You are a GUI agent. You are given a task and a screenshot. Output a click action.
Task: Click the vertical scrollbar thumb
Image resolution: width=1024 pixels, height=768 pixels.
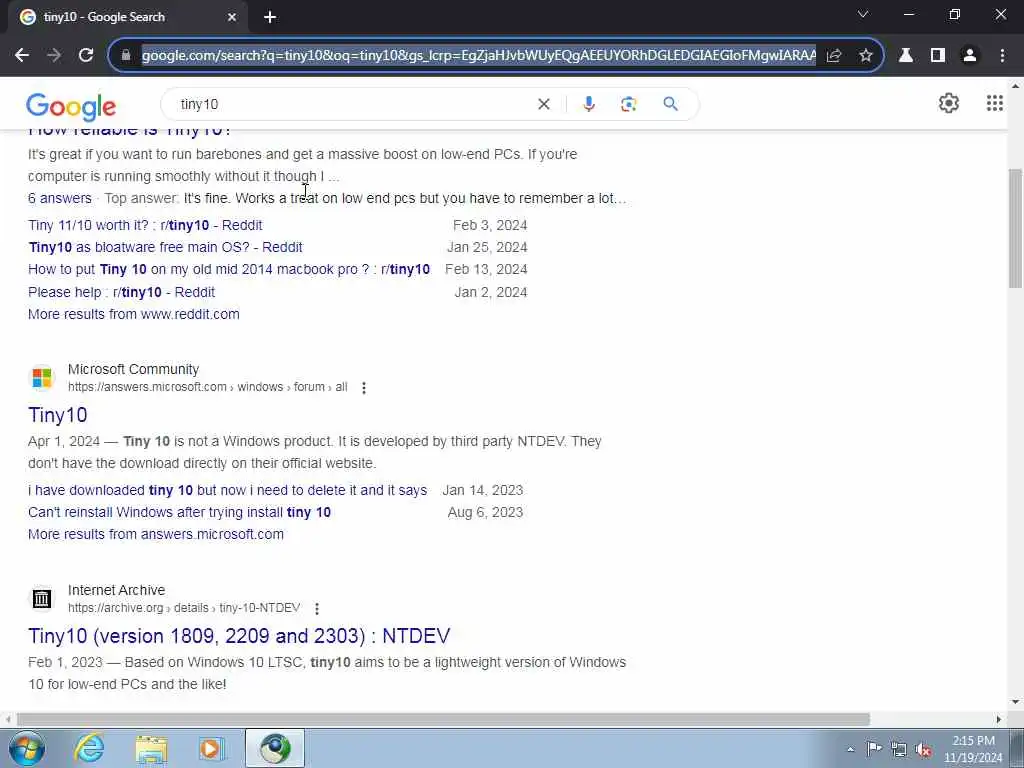(x=1016, y=227)
